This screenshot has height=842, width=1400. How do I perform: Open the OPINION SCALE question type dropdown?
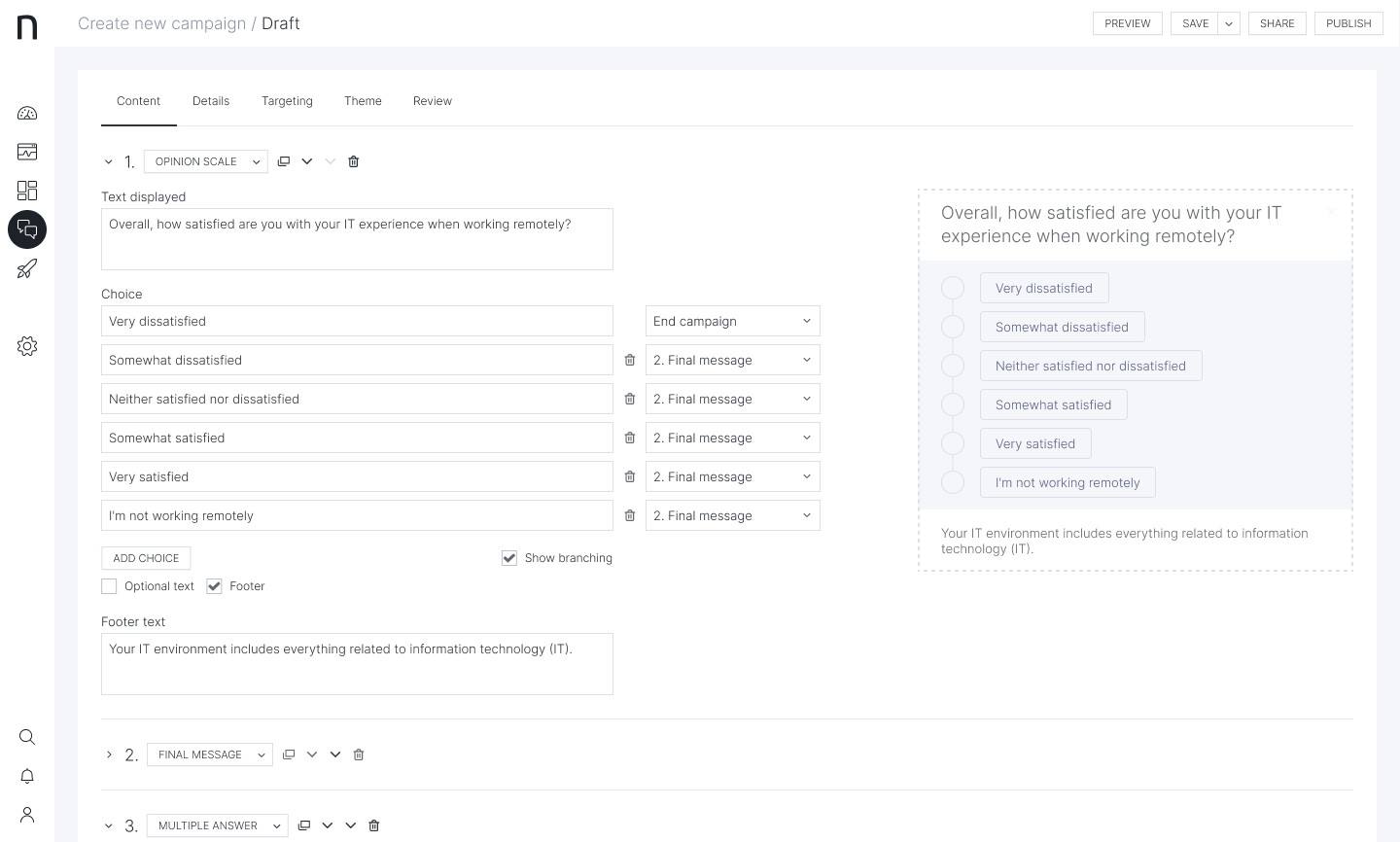click(206, 161)
